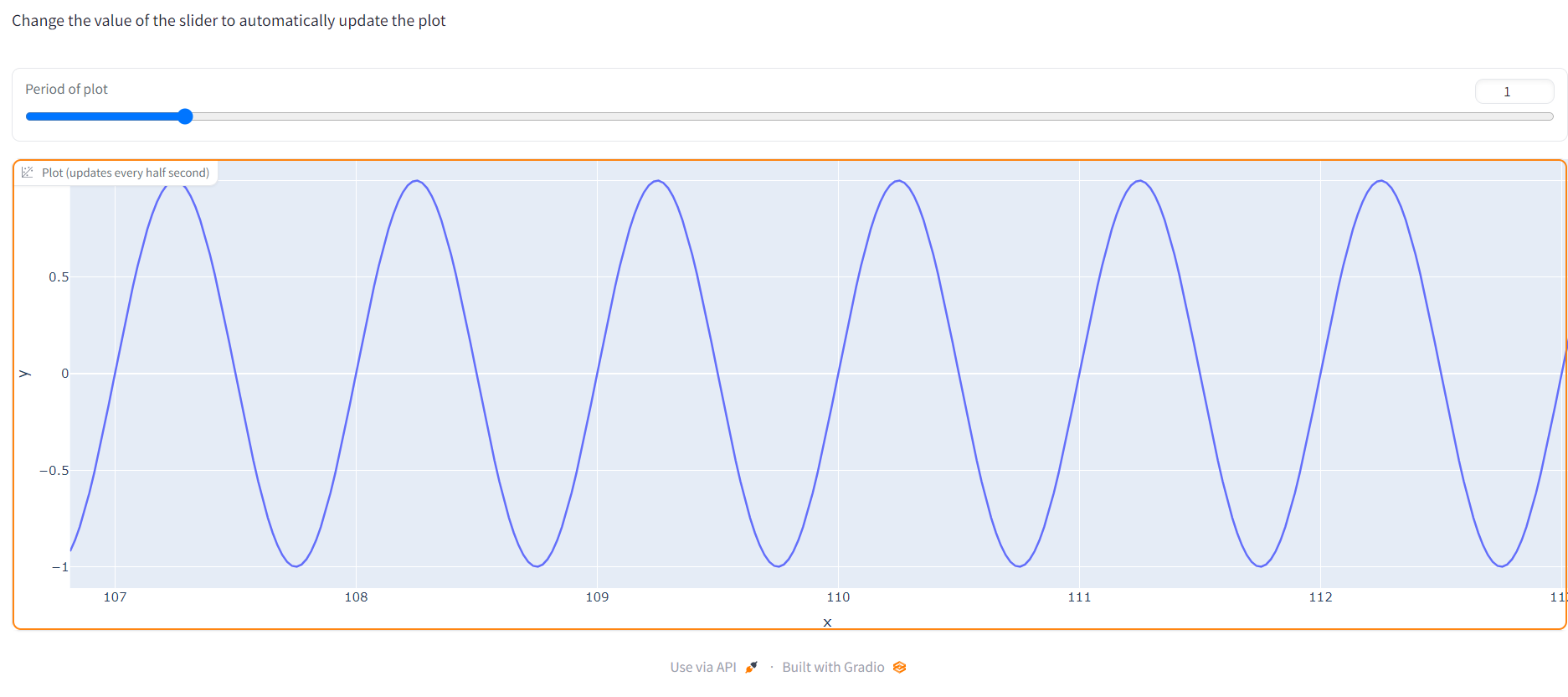Image resolution: width=1568 pixels, height=697 pixels.
Task: Click x-axis tick label 109
Action: tap(597, 596)
